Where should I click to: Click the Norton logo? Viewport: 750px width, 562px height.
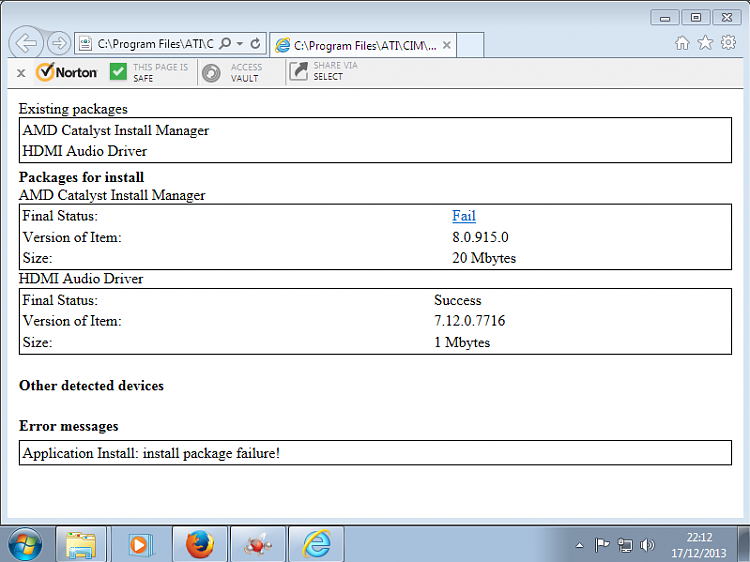(67, 72)
